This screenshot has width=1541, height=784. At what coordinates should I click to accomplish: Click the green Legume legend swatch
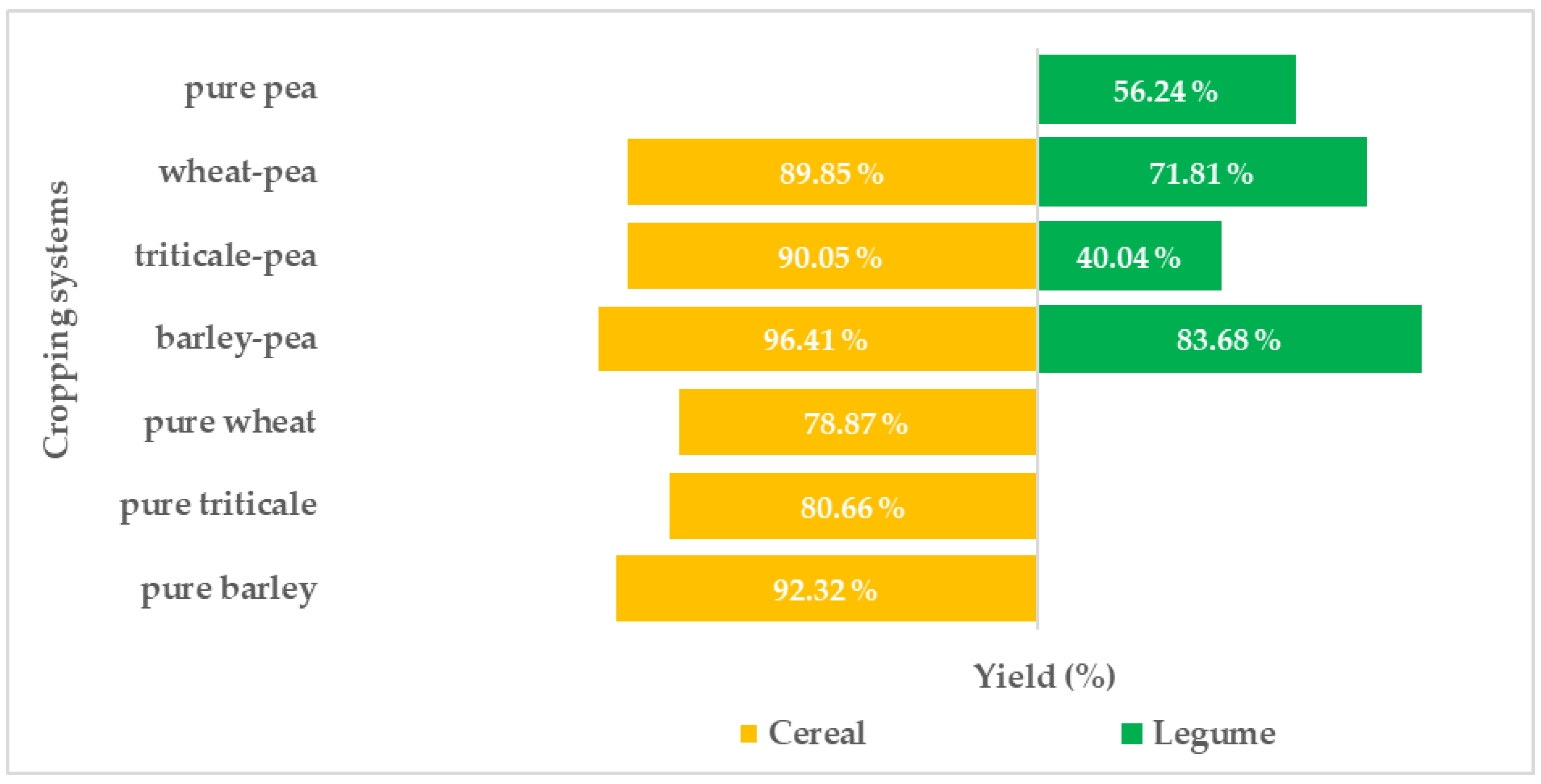point(1131,734)
